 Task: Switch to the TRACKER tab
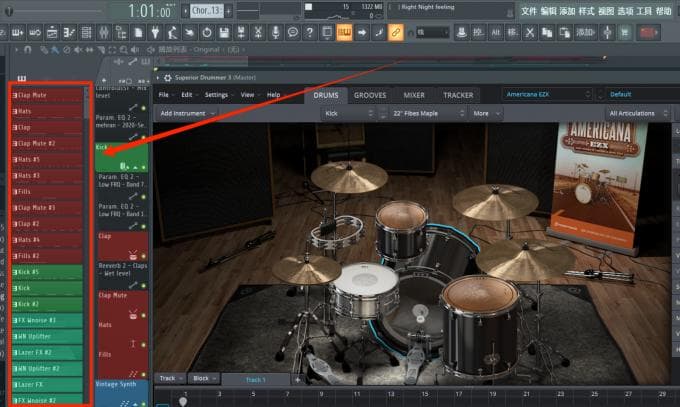(x=458, y=95)
